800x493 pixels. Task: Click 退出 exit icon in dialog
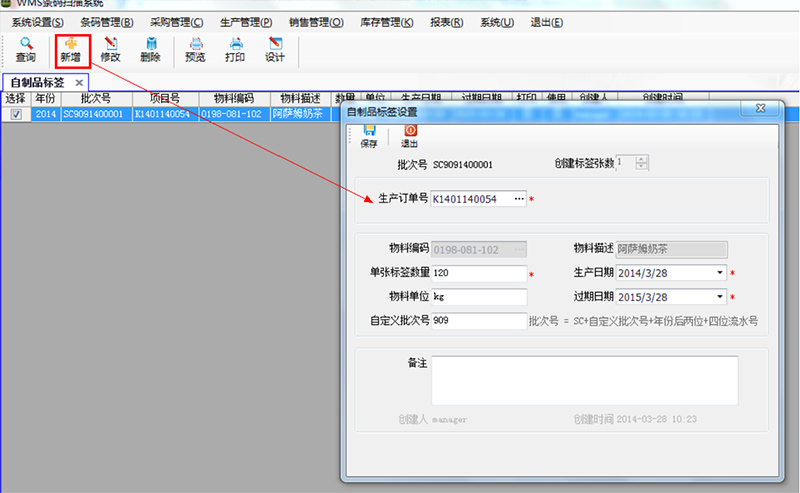coord(409,136)
